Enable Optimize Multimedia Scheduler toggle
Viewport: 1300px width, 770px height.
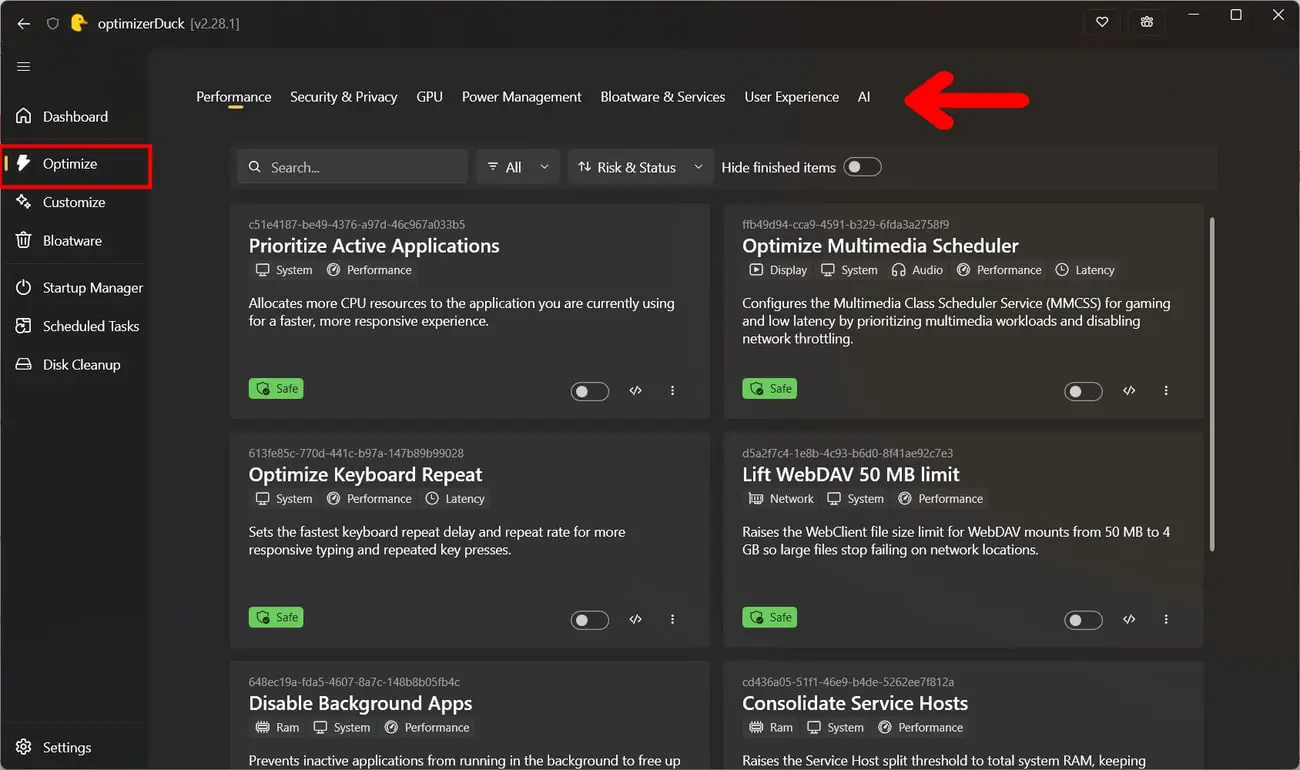[1083, 391]
